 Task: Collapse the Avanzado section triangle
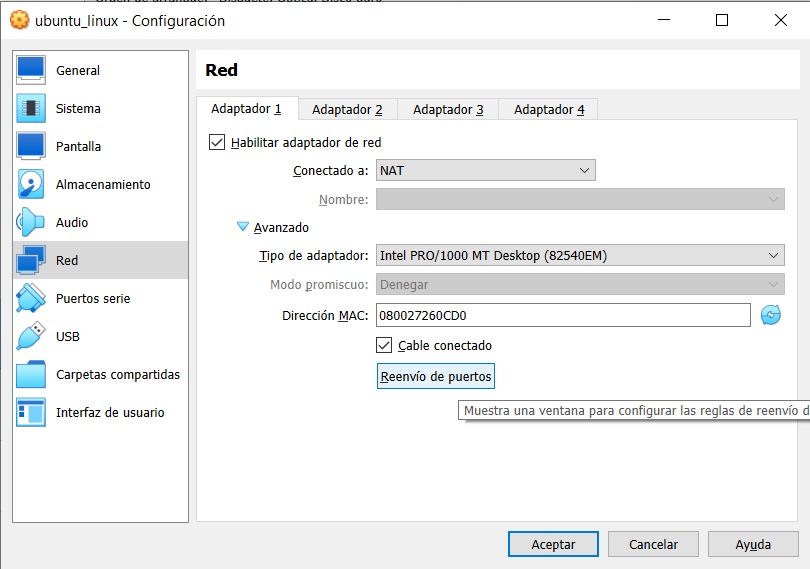243,227
